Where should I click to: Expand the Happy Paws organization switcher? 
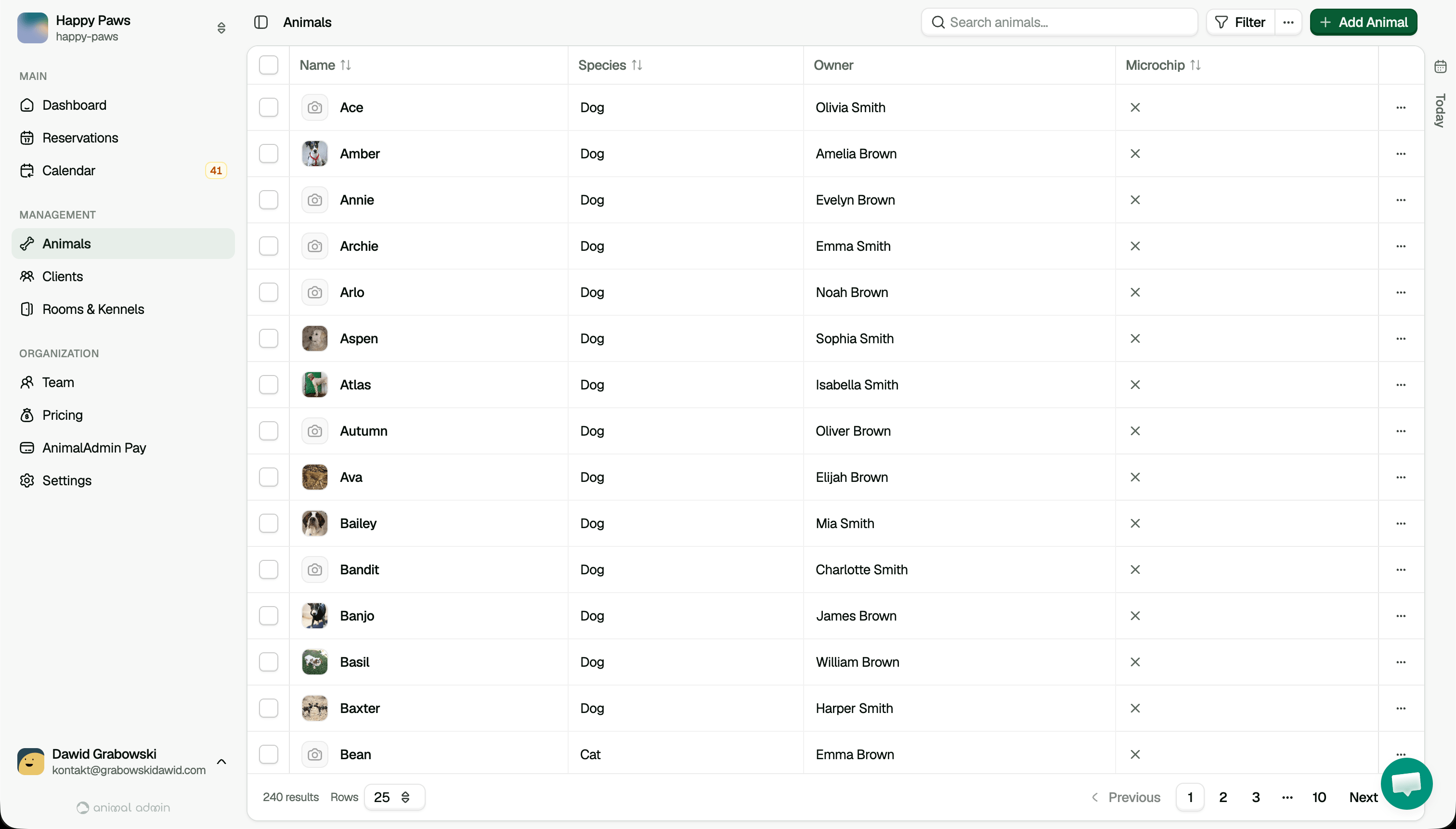221,28
